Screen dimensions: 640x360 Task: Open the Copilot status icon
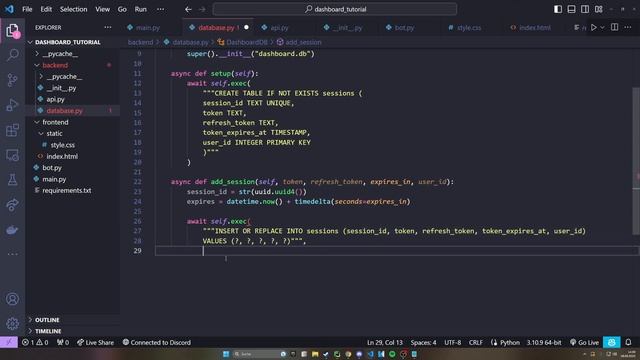coord(611,342)
